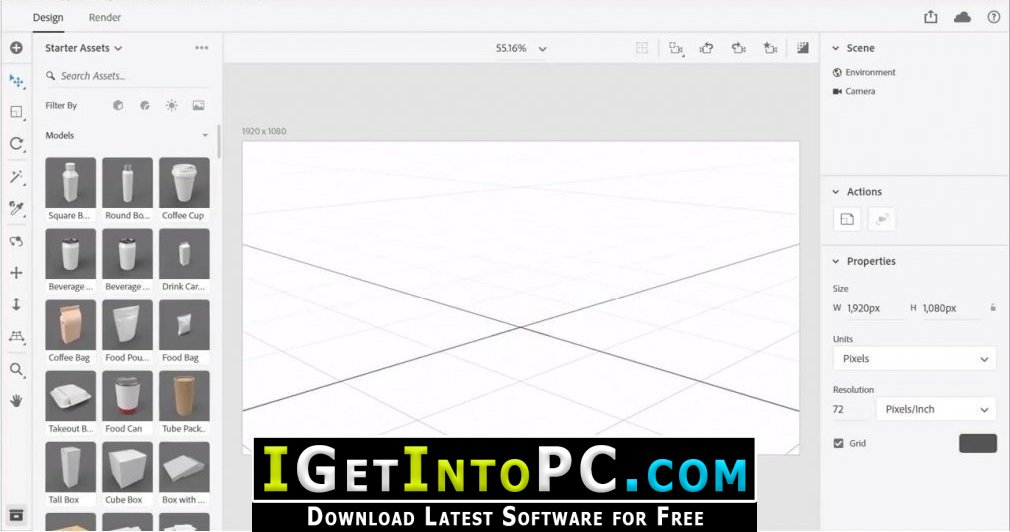
Task: Open the canvas zoom percentage dropdown
Action: click(522, 48)
